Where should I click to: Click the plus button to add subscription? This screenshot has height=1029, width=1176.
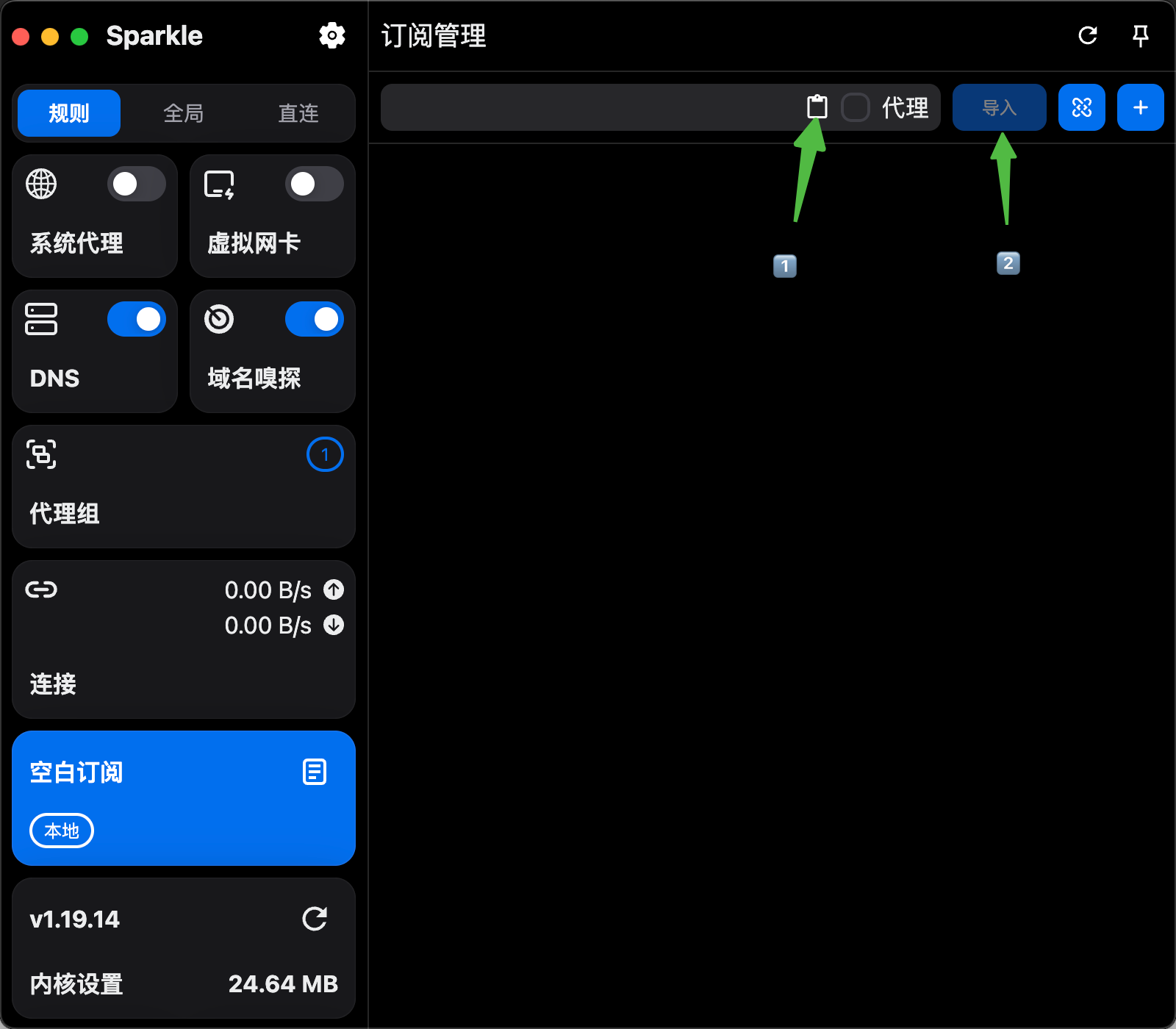click(x=1140, y=107)
